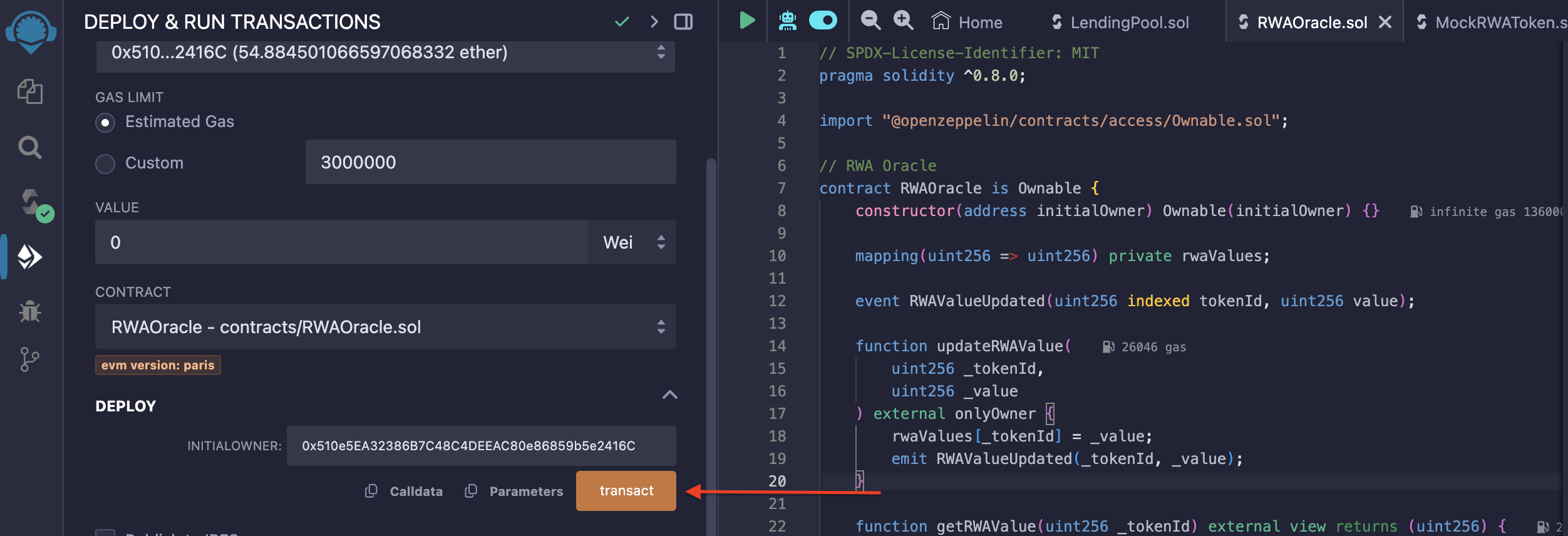Click line number 20 in the gutter
The height and width of the screenshot is (536, 1568).
(x=777, y=481)
